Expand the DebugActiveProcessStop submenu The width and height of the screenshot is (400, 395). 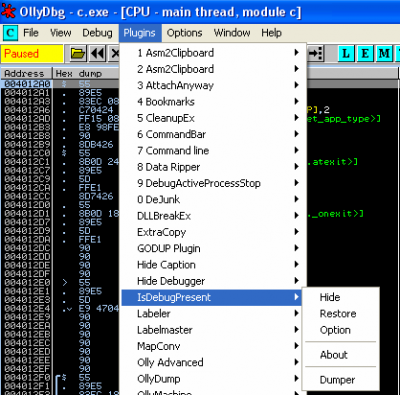coord(213,183)
